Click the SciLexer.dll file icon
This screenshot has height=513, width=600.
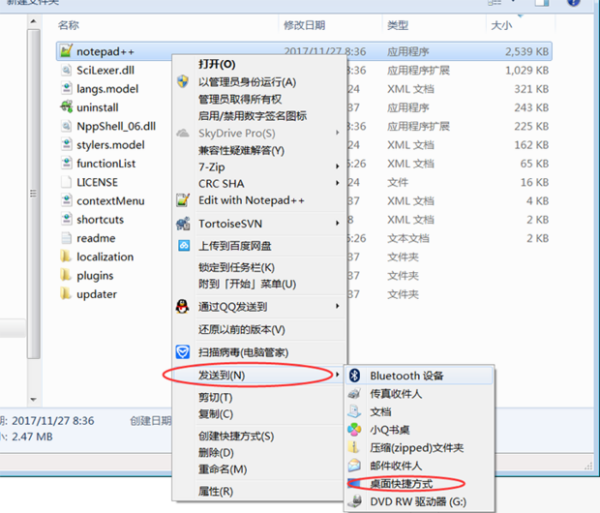(x=66, y=70)
